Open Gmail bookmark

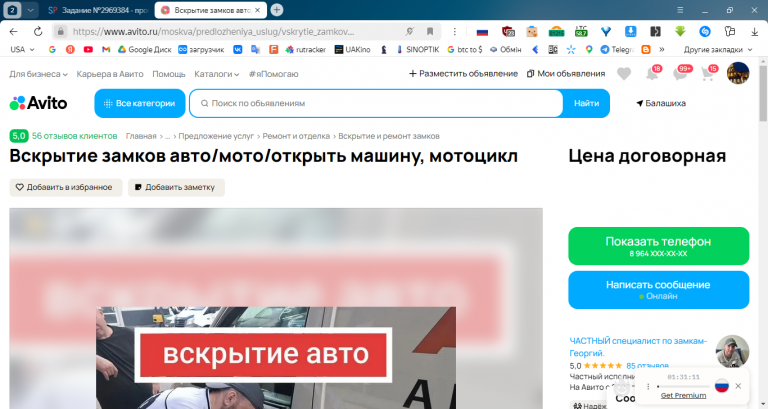(106, 49)
